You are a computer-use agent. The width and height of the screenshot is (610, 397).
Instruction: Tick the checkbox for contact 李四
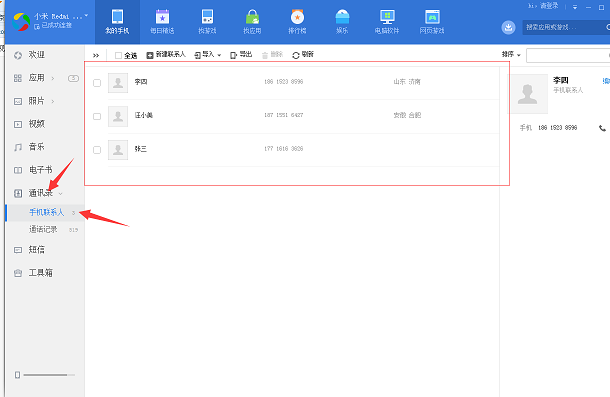click(x=97, y=83)
